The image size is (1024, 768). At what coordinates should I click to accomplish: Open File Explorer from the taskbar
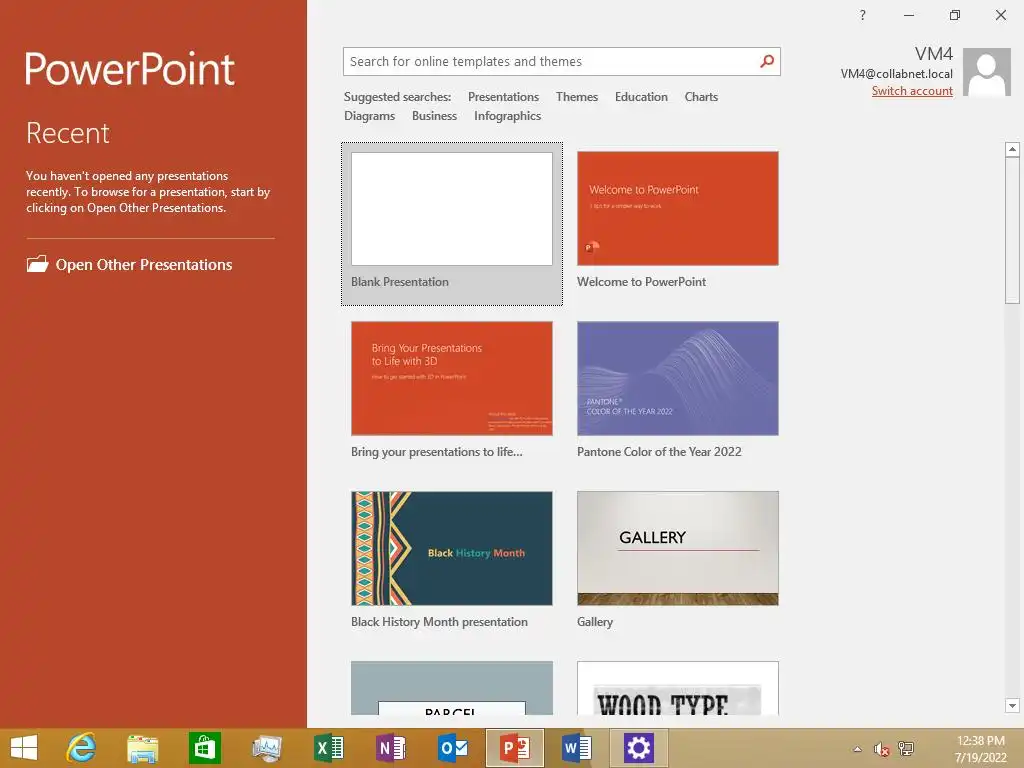[142, 748]
